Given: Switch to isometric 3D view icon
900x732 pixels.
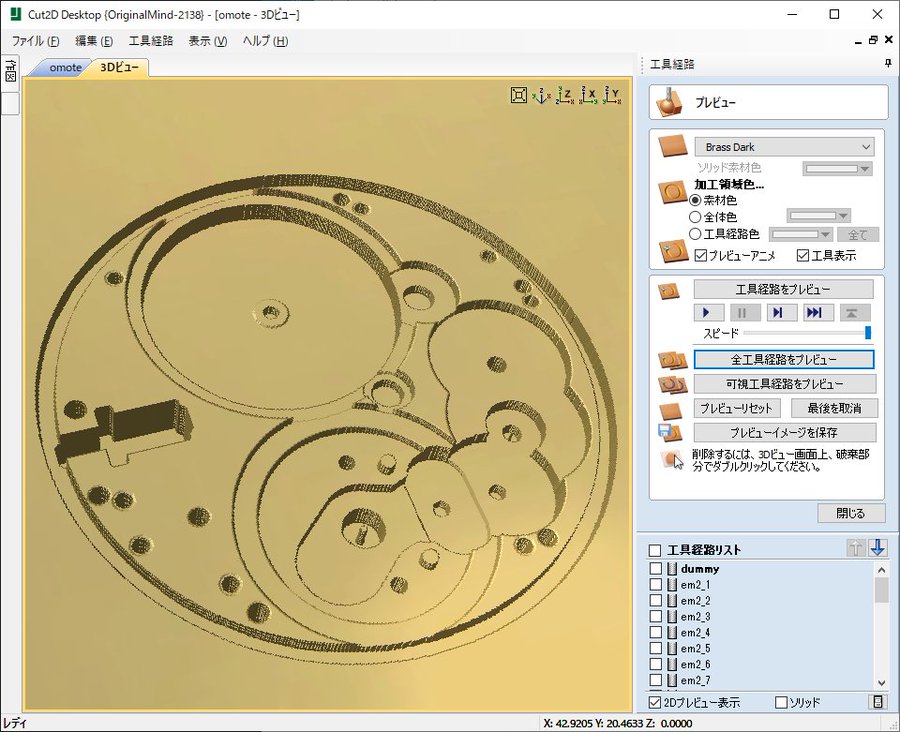Looking at the screenshot, I should pyautogui.click(x=542, y=95).
